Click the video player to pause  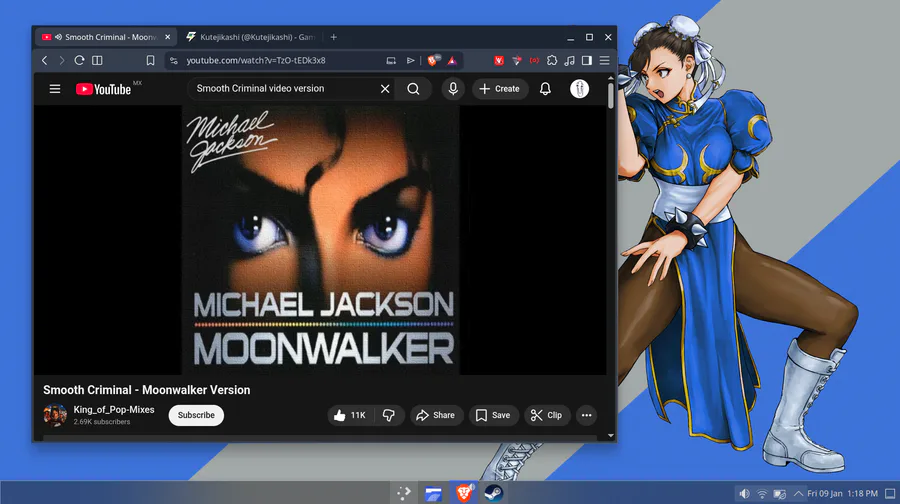(320, 240)
